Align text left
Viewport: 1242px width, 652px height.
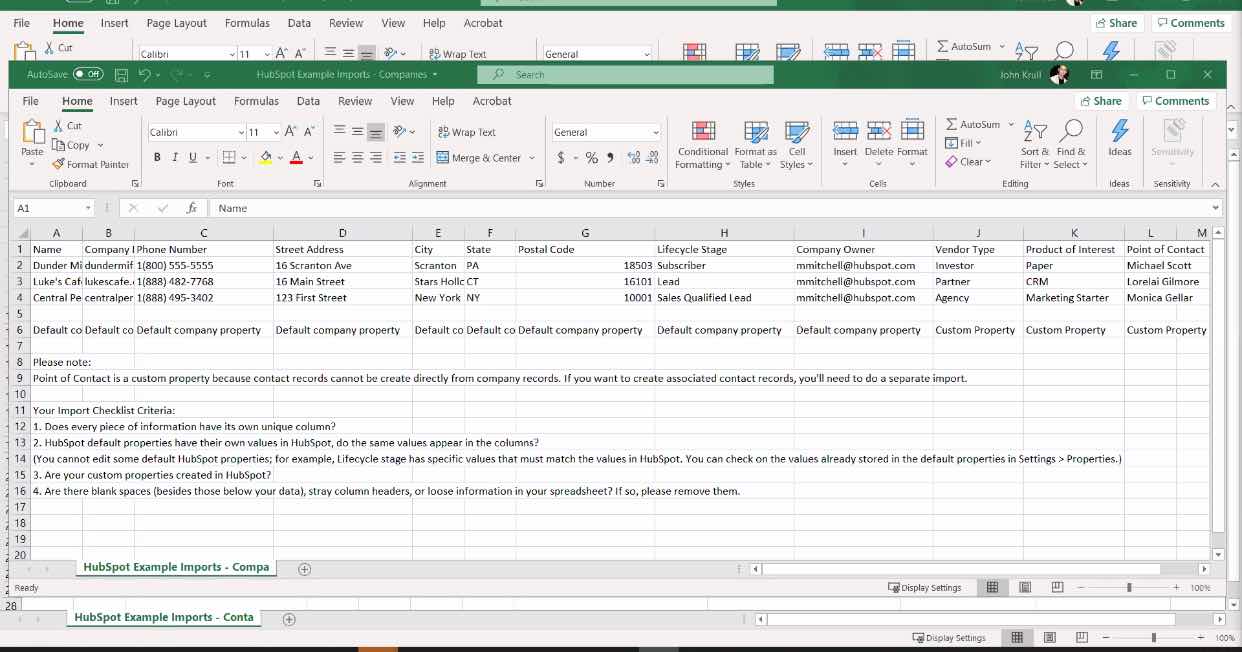pyautogui.click(x=340, y=158)
